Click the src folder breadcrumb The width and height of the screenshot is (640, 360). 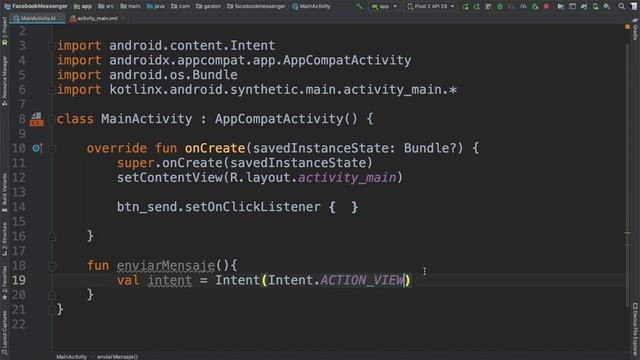(106, 6)
